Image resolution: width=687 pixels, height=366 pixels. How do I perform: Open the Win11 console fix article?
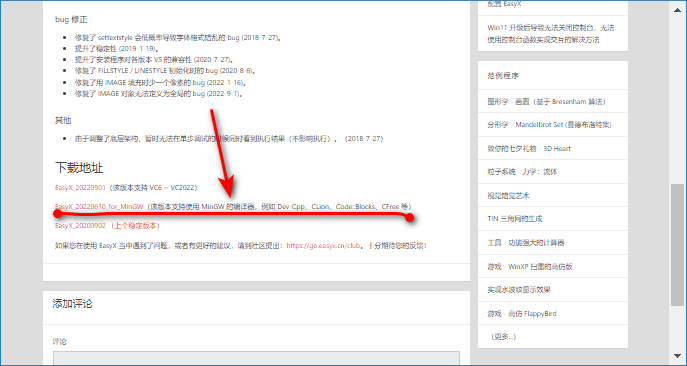pos(552,34)
